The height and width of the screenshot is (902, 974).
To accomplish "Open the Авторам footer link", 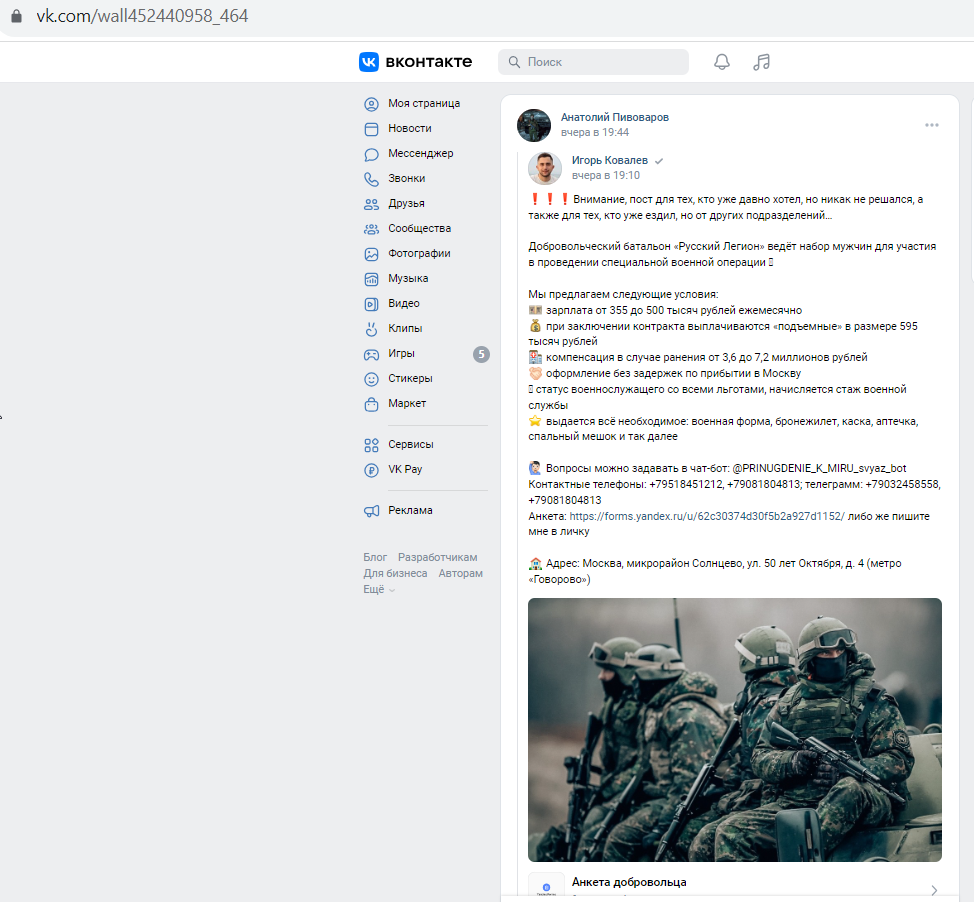I will click(460, 573).
